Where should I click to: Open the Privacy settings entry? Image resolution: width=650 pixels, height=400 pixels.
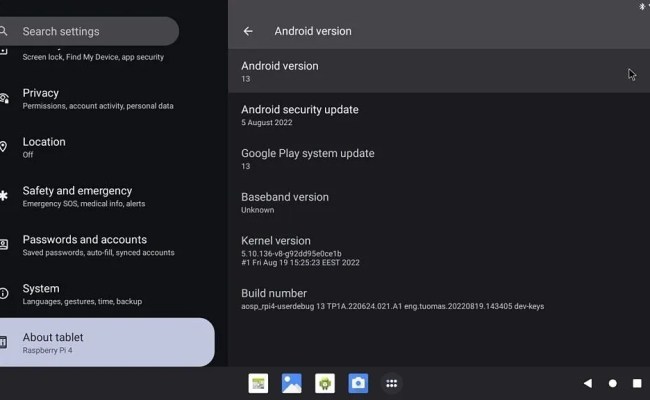point(107,99)
